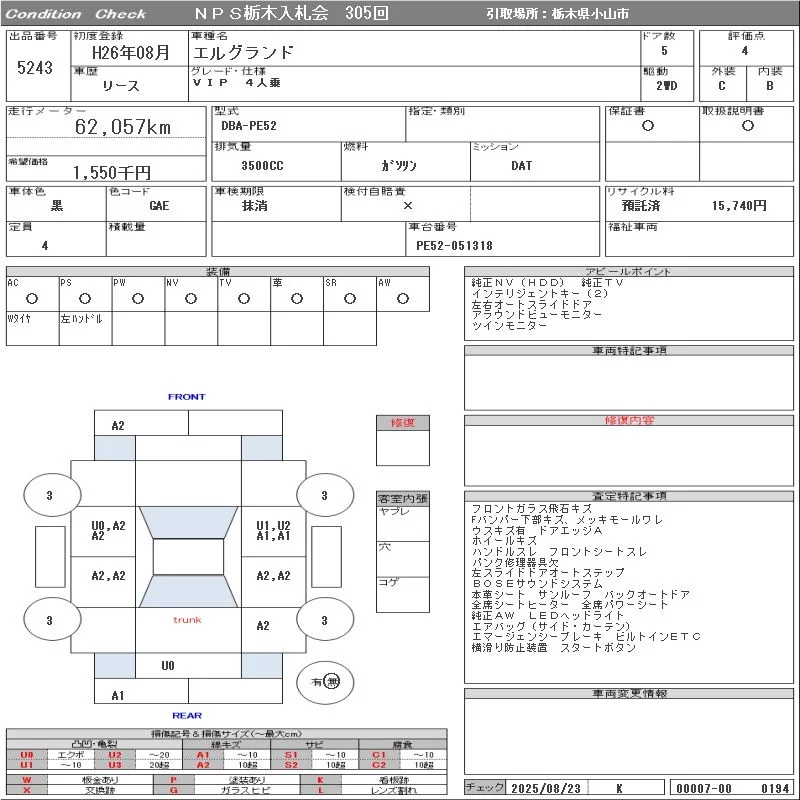Click the アピールポイント section header

629,271
